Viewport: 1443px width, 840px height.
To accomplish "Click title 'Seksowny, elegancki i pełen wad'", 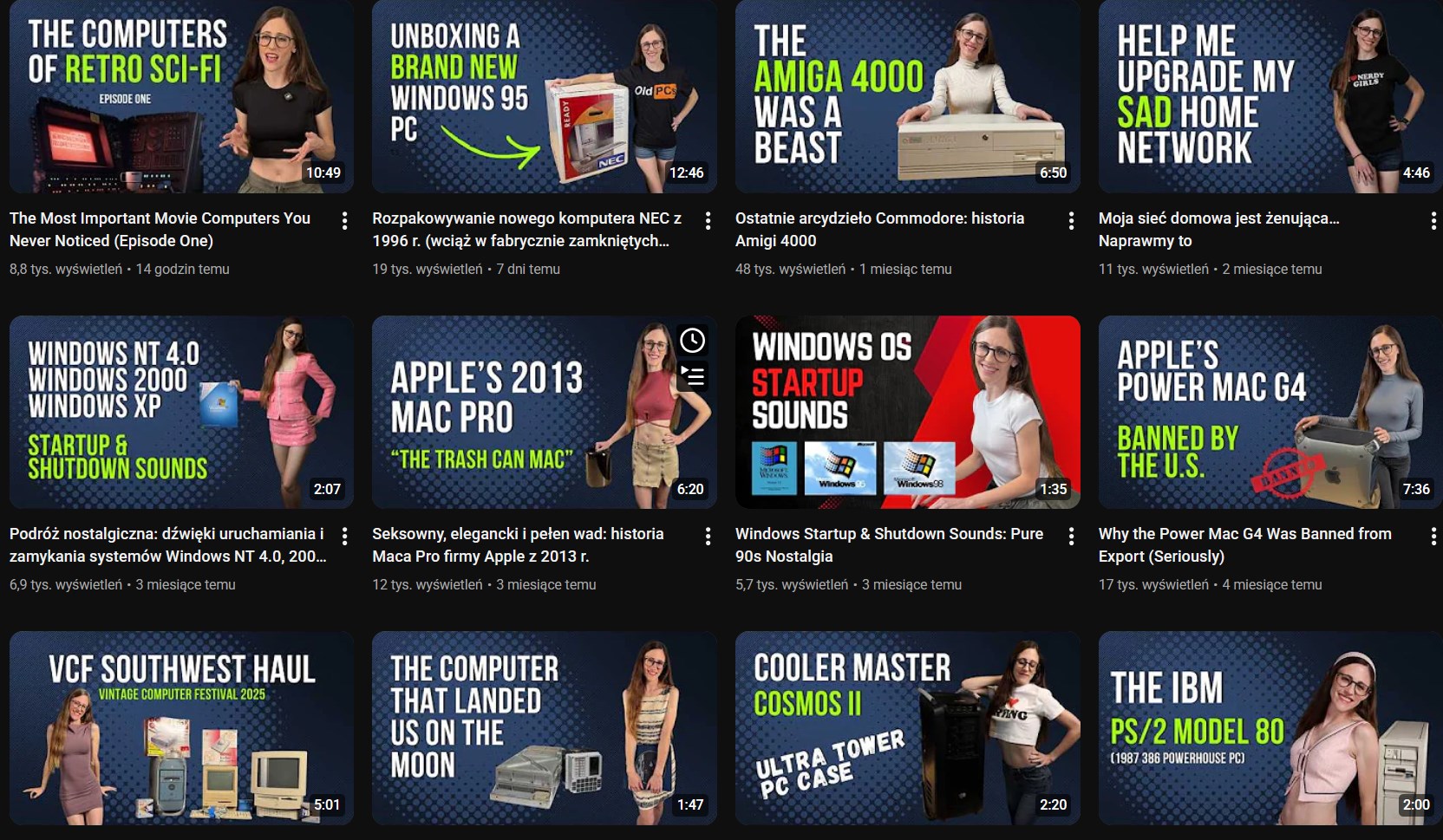I will pyautogui.click(x=518, y=545).
